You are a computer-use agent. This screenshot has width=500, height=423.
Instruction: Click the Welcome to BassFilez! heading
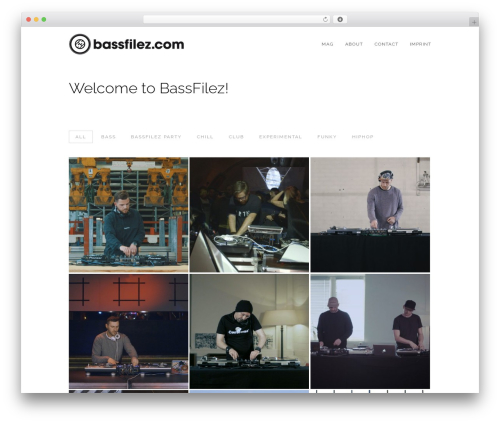pyautogui.click(x=149, y=88)
